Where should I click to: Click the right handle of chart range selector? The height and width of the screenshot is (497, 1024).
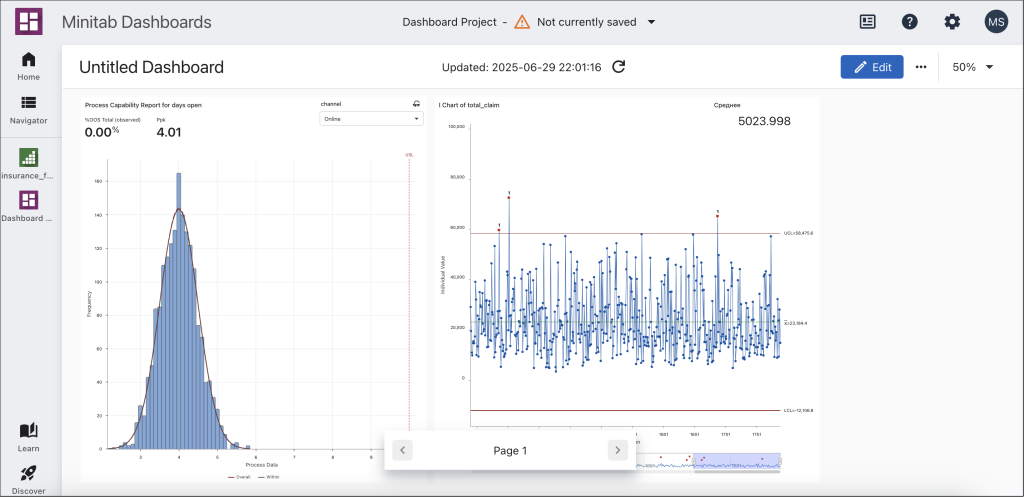pyautogui.click(x=780, y=461)
